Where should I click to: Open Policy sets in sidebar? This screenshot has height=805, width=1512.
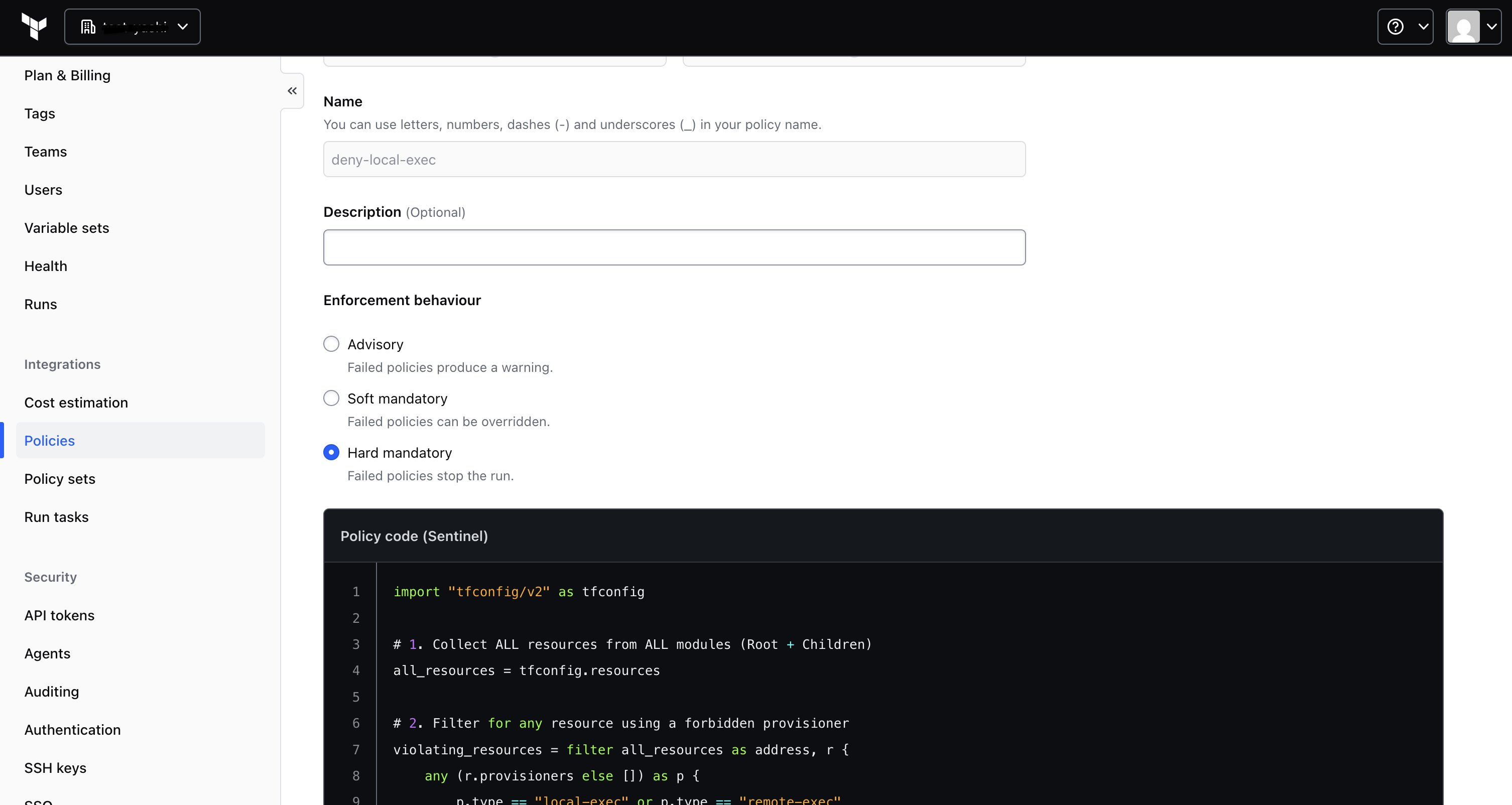[60, 479]
